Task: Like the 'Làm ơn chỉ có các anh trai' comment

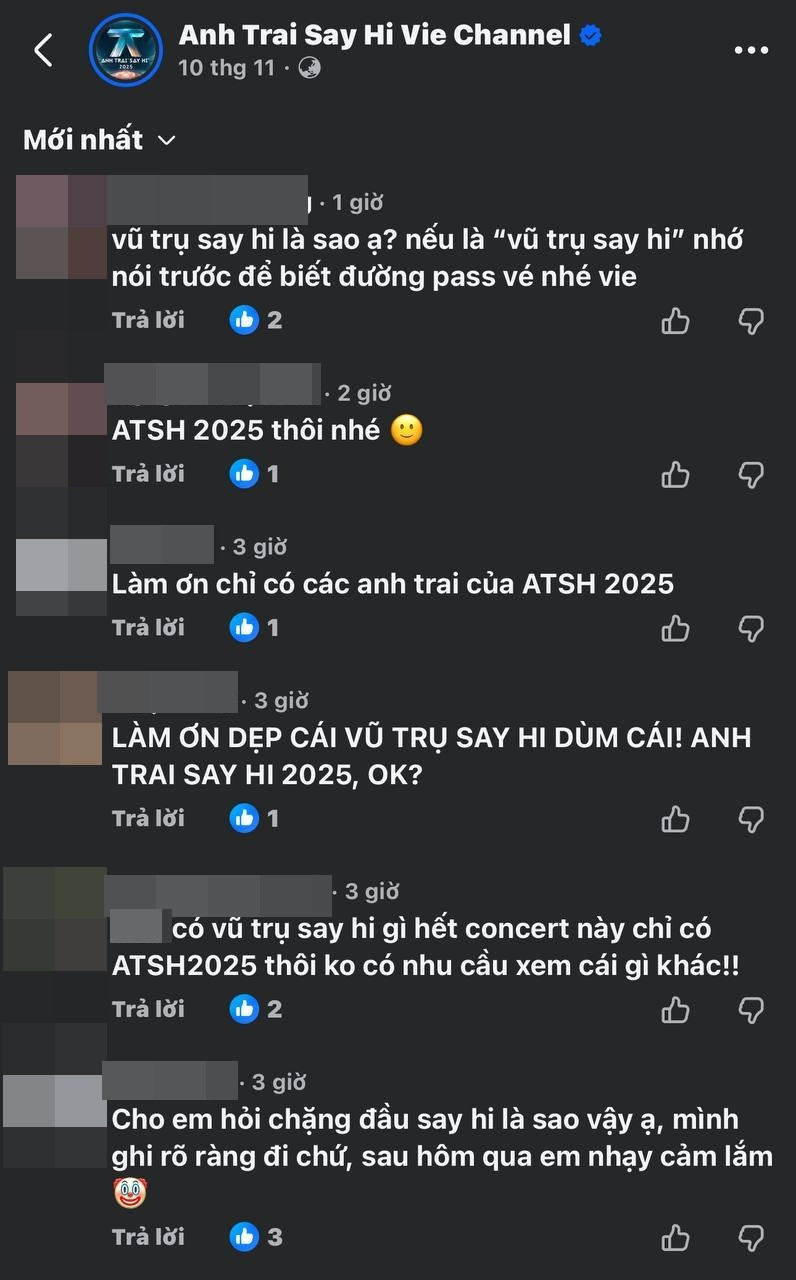Action: (x=676, y=628)
